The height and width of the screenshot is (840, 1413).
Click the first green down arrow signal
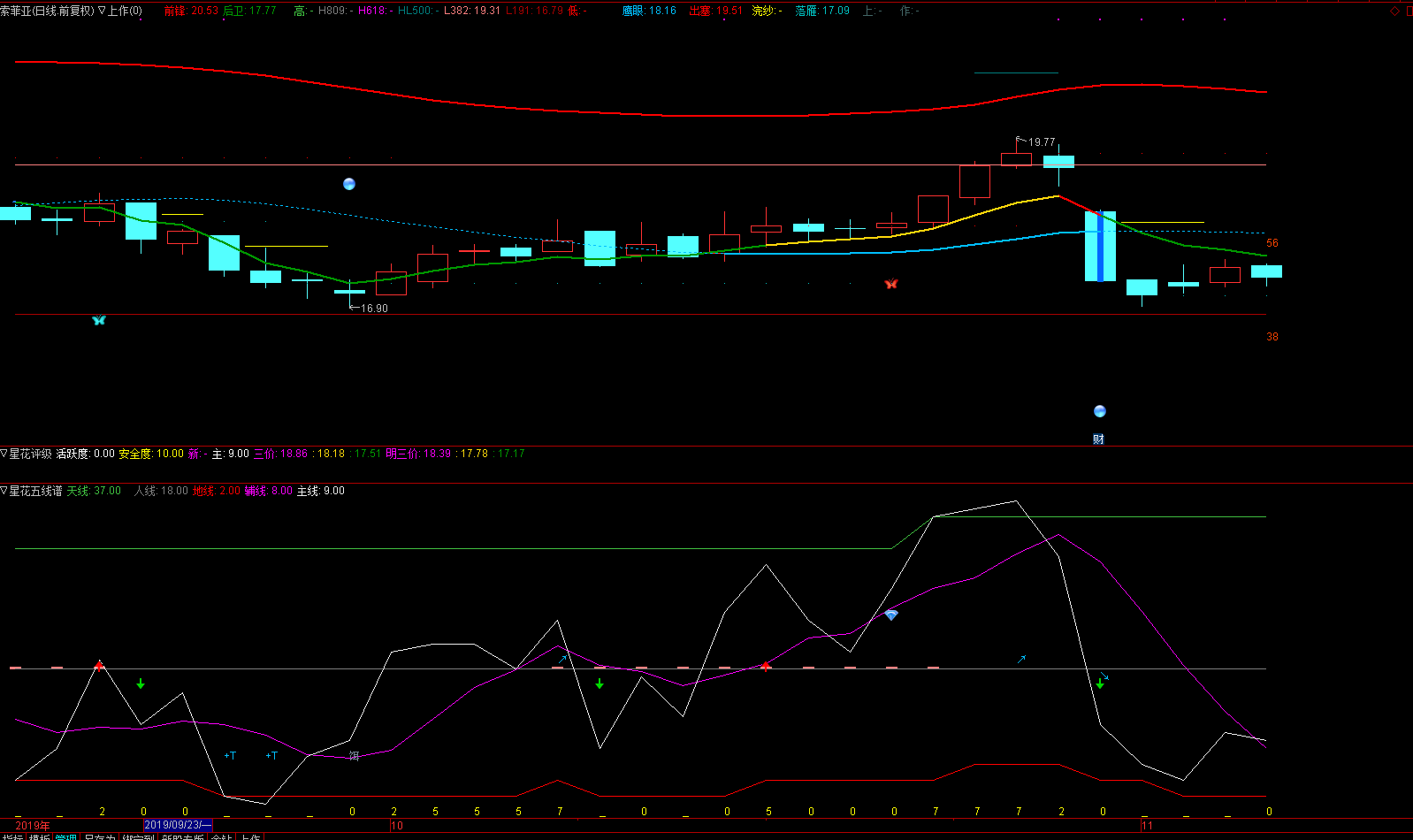(x=141, y=683)
